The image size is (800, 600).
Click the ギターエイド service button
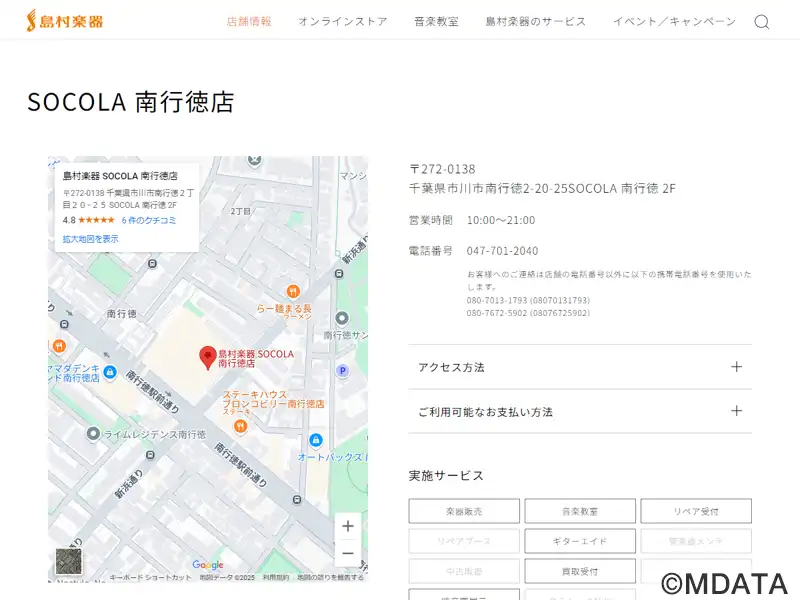(580, 541)
